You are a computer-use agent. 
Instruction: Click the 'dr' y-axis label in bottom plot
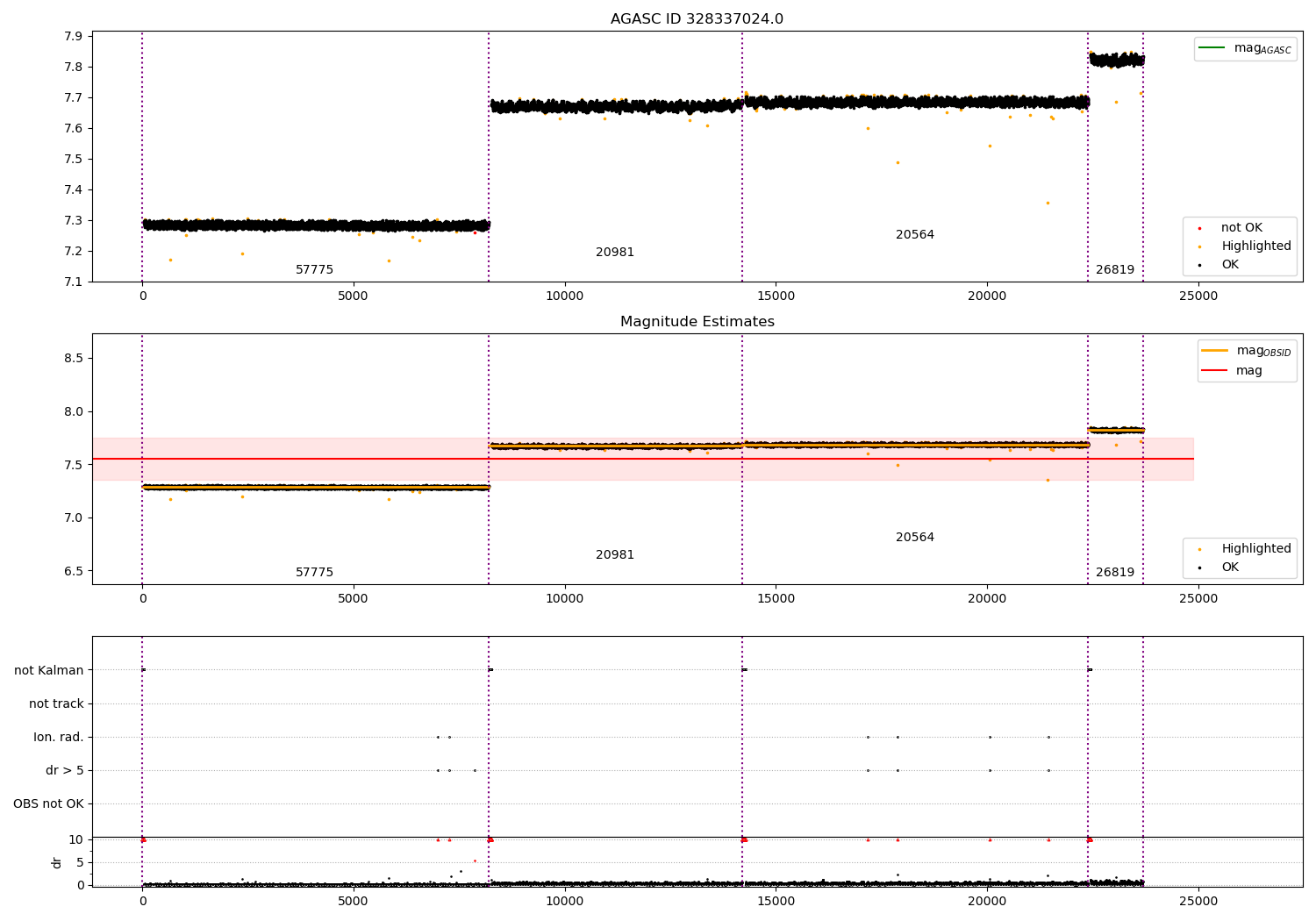click(x=57, y=862)
